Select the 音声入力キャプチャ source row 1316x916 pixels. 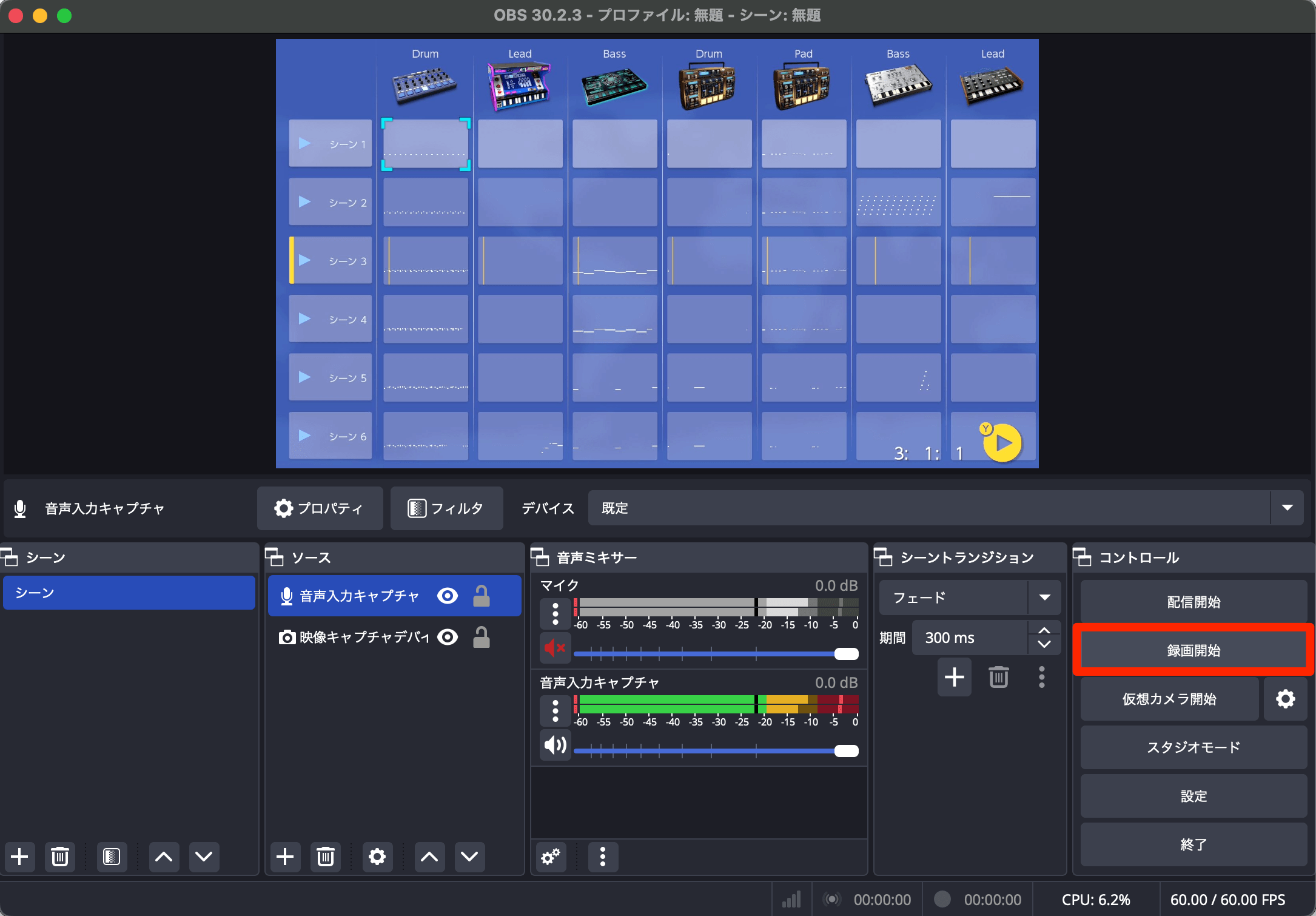point(395,596)
